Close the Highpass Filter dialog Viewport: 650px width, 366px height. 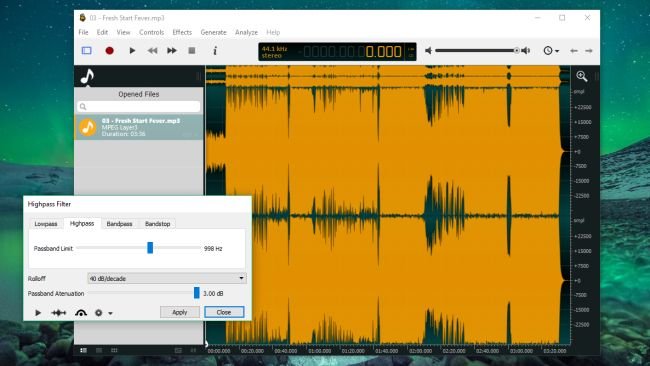coord(224,312)
